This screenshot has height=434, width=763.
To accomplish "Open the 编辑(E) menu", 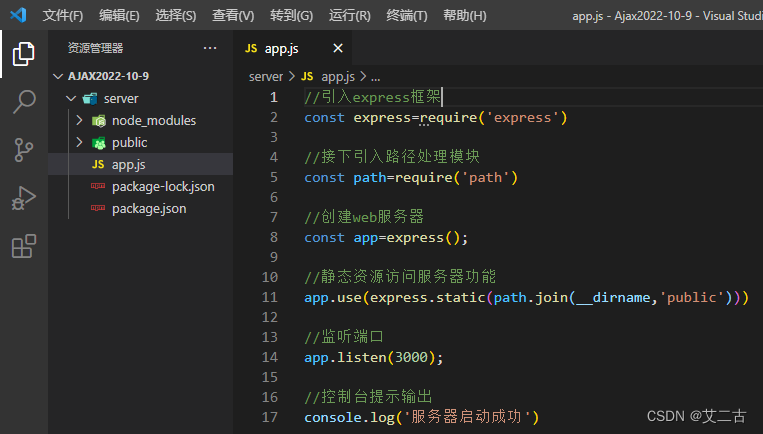I will (x=119, y=16).
